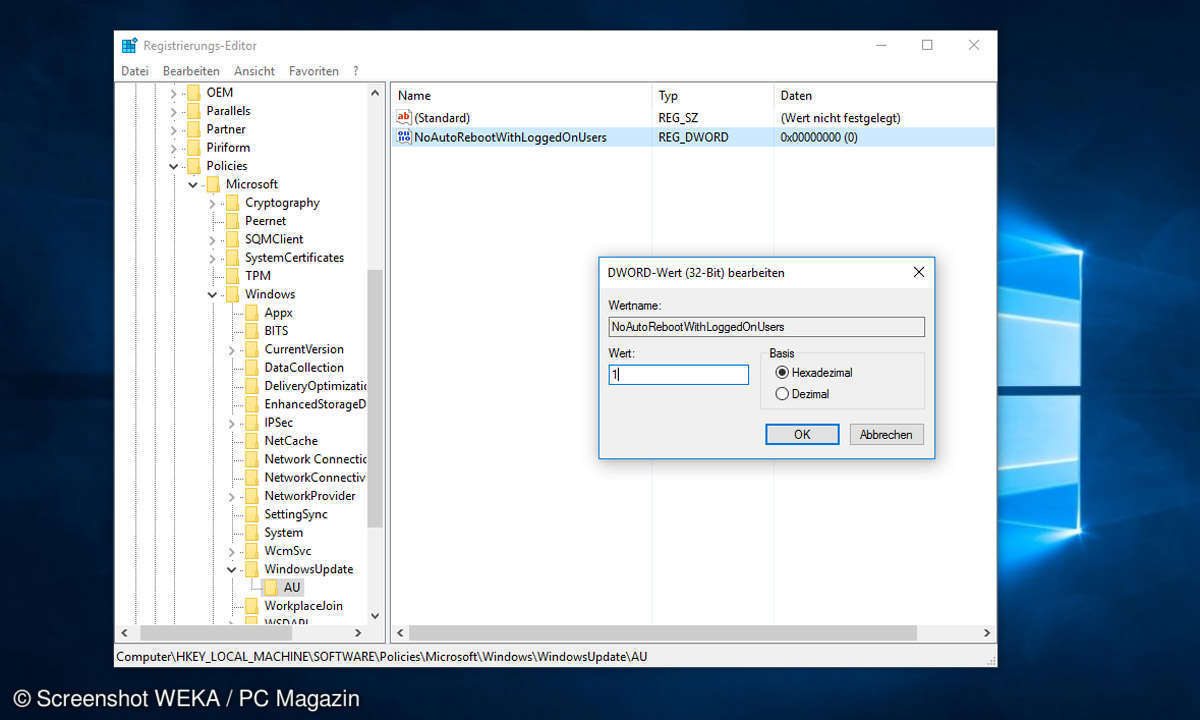Click the Partner folder icon
Screen dimensions: 1200x720
click(194, 129)
